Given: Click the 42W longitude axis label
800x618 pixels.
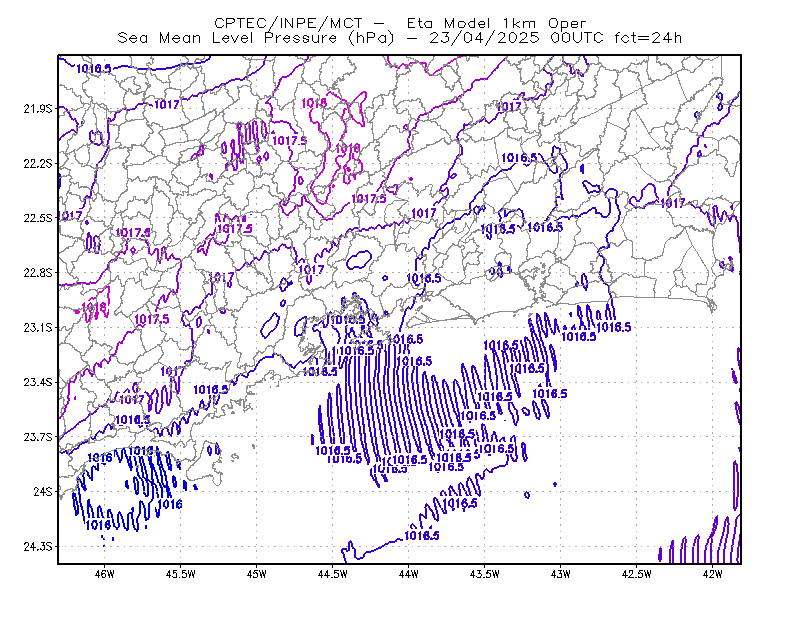Looking at the screenshot, I should click(x=713, y=574).
